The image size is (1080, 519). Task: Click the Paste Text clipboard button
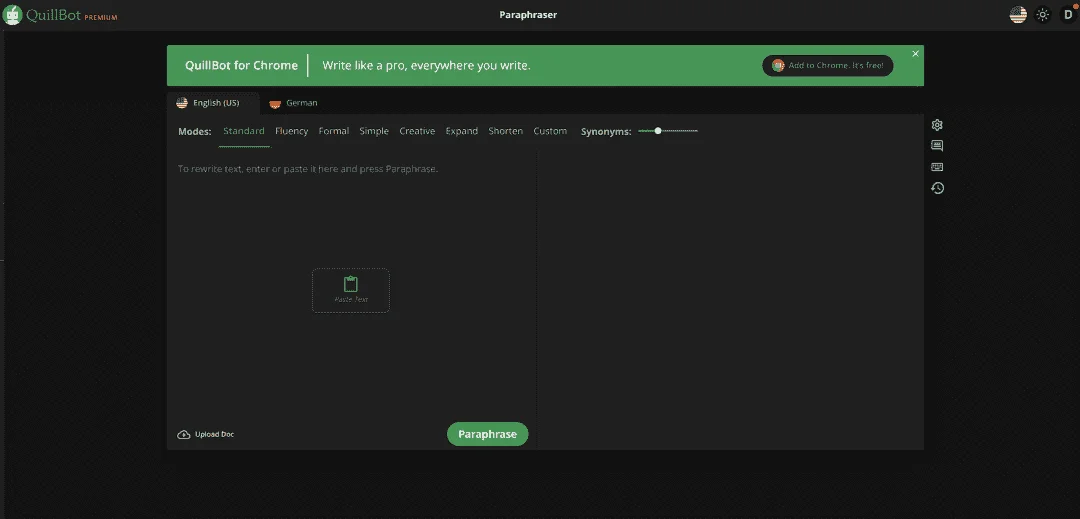tap(351, 290)
